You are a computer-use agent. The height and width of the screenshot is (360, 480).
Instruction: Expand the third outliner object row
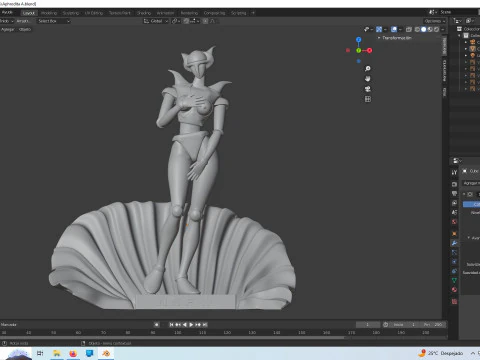click(466, 55)
